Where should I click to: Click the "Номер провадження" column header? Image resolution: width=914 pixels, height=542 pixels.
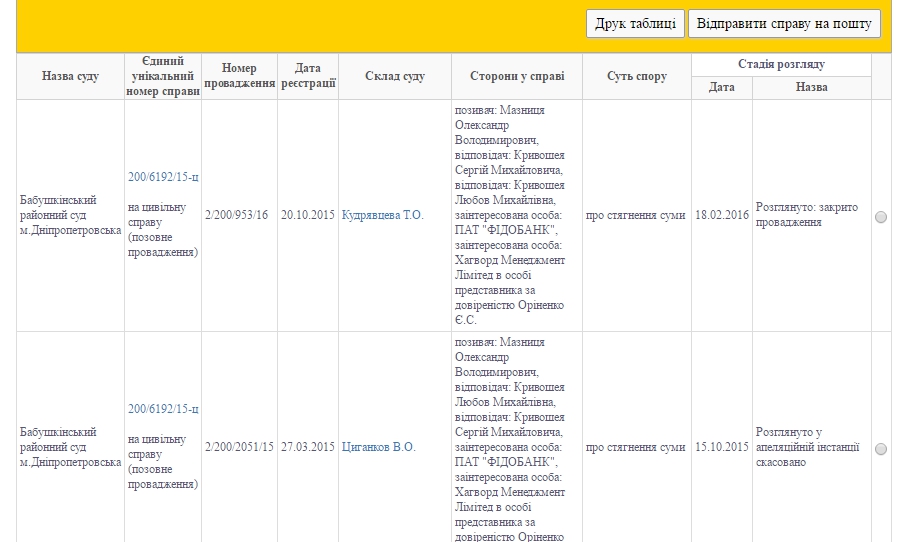click(x=240, y=77)
